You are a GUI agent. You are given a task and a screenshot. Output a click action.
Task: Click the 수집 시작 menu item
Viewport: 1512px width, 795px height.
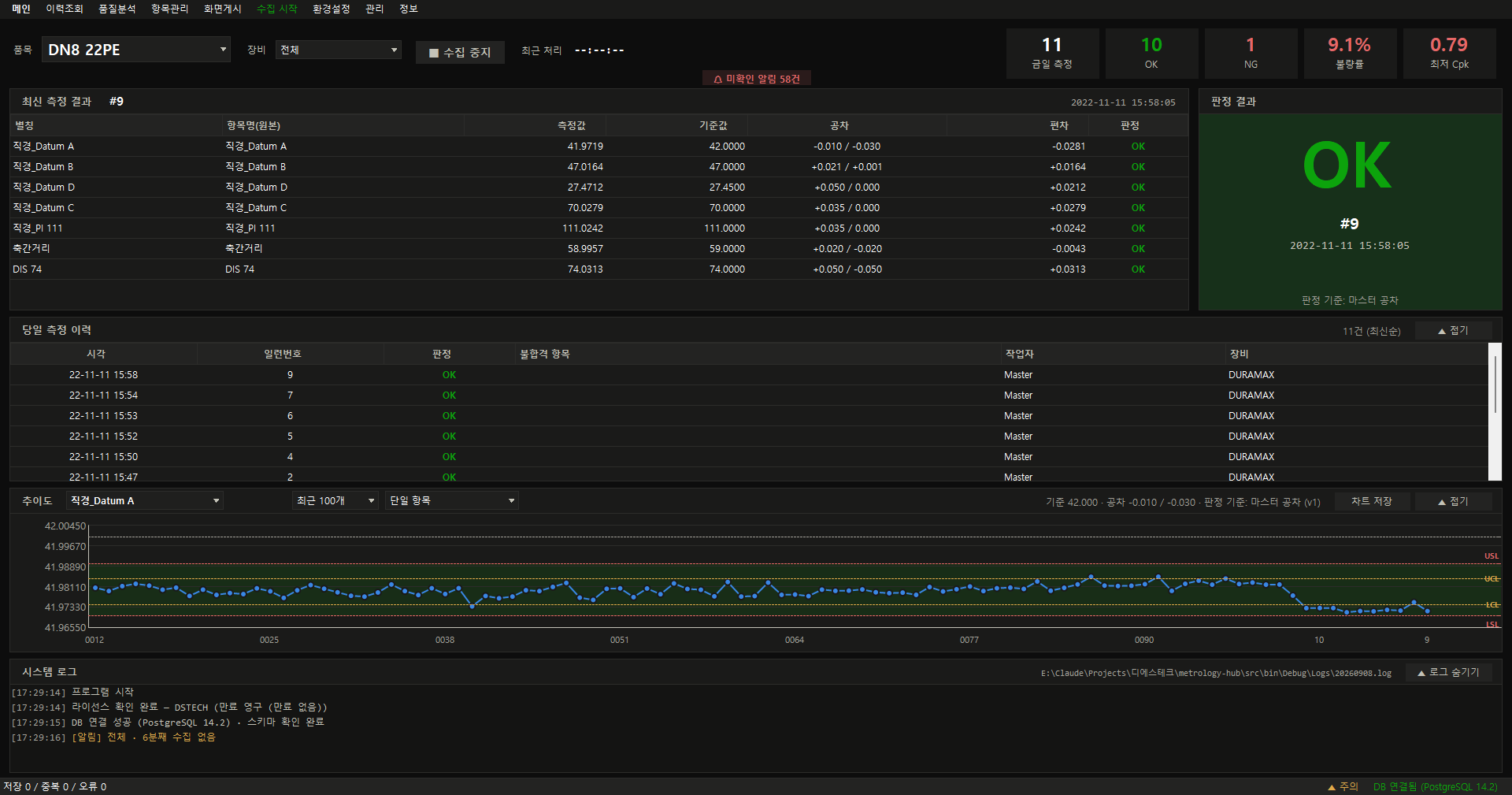pos(277,9)
